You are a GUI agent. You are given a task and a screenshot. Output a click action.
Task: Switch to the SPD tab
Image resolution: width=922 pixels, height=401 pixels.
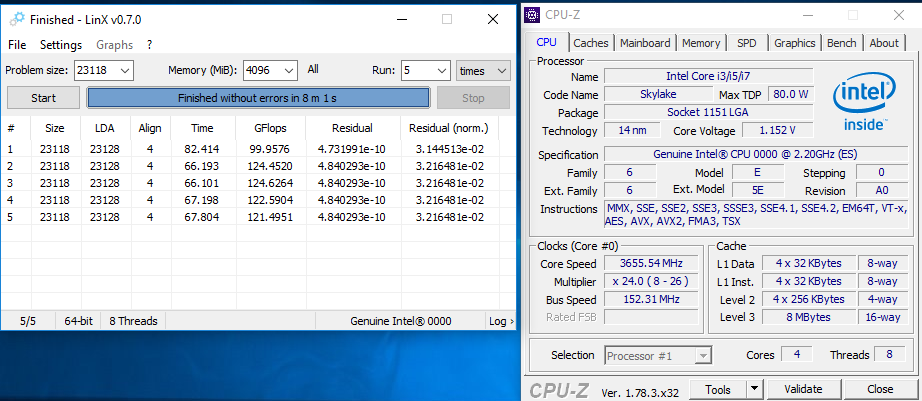747,43
